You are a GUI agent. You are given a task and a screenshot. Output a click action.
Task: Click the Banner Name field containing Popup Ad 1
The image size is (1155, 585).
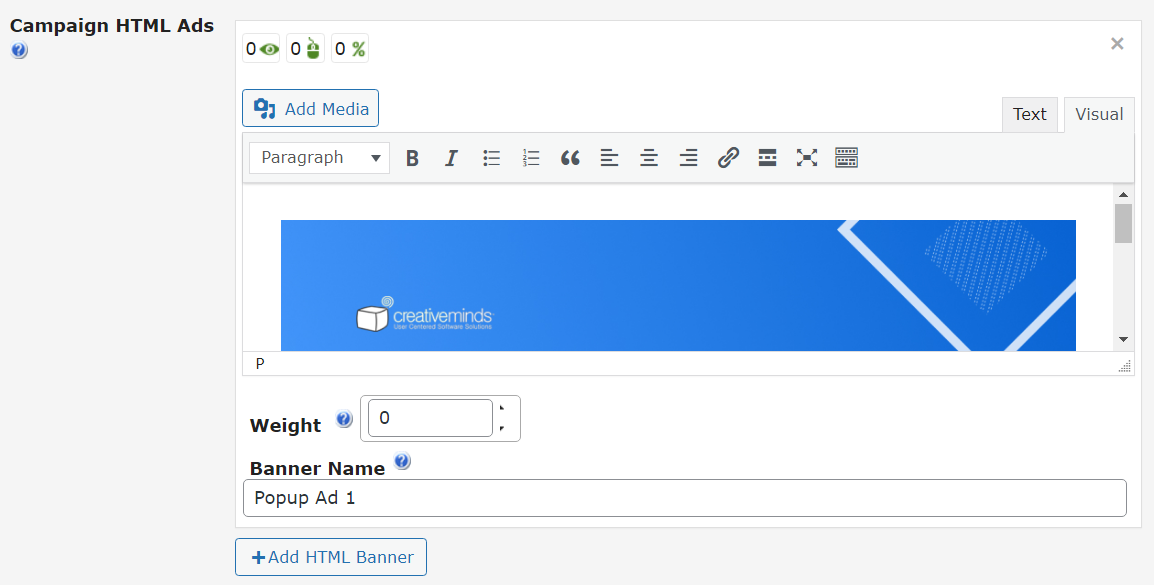[x=685, y=498]
